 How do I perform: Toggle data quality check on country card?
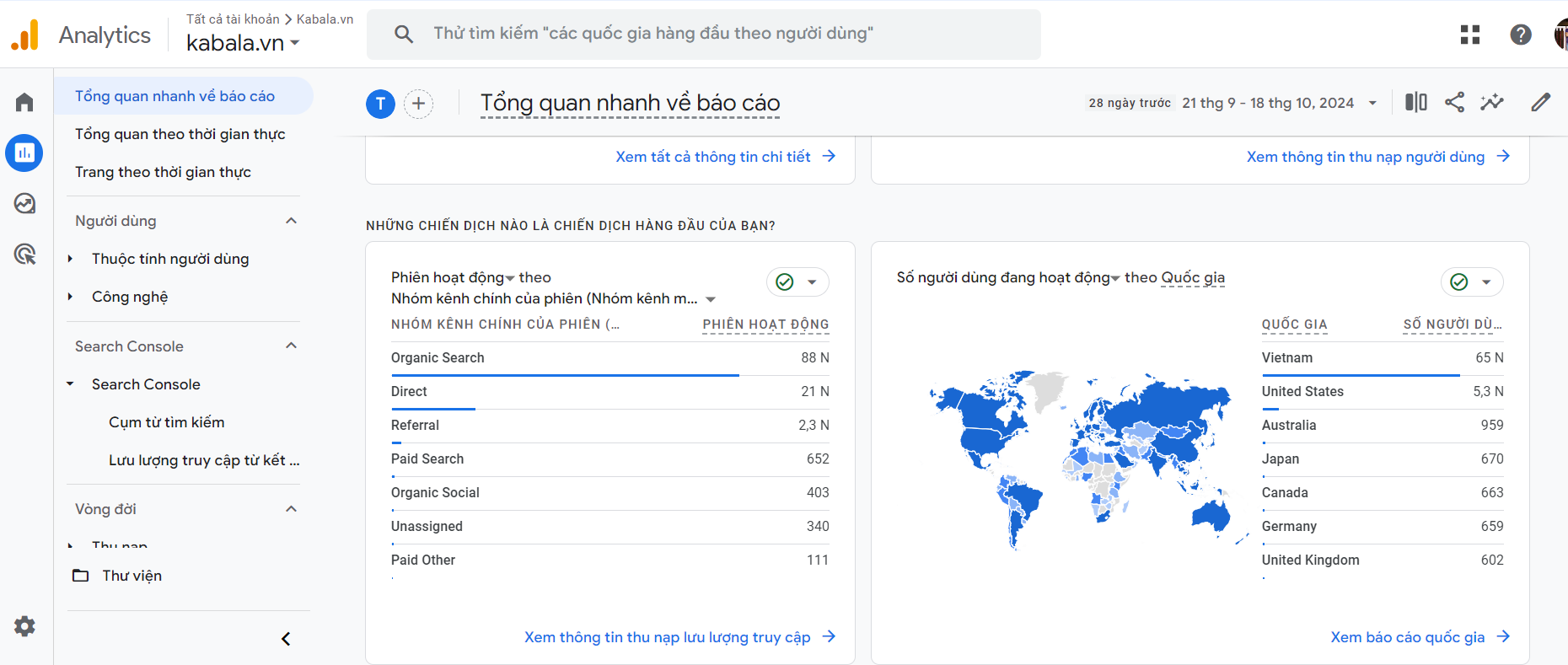(1472, 282)
